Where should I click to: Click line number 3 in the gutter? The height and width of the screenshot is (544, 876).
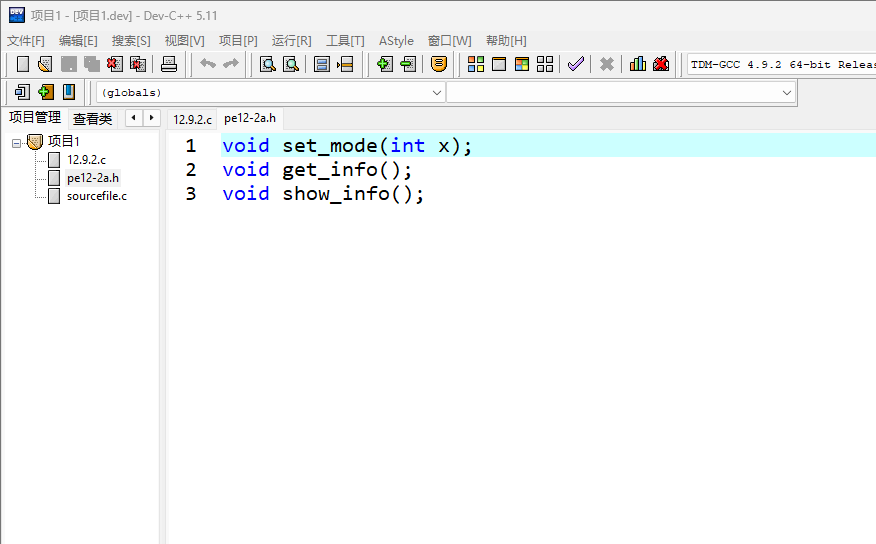pyautogui.click(x=191, y=194)
